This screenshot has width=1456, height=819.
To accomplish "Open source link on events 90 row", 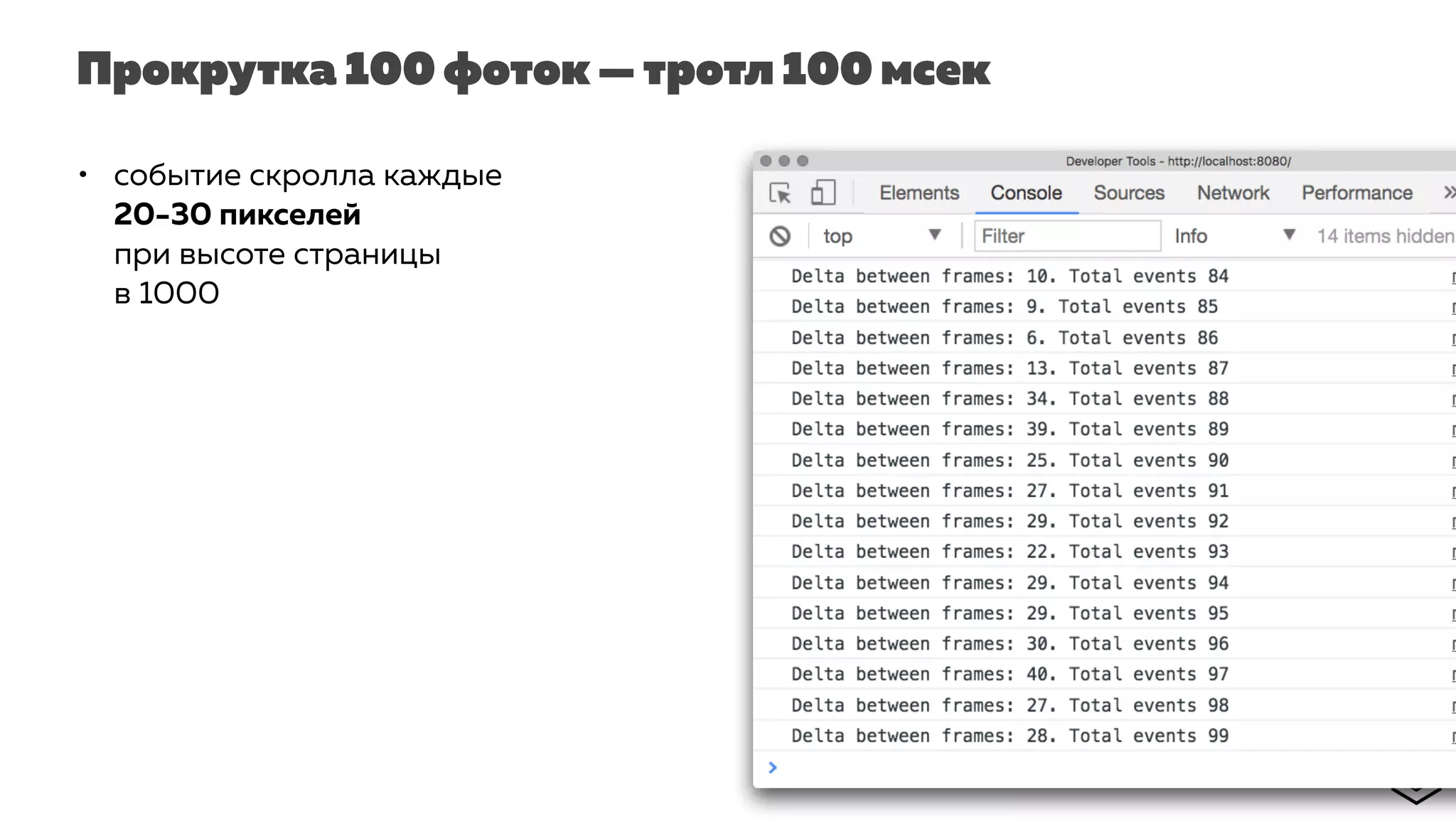I will [x=1453, y=461].
